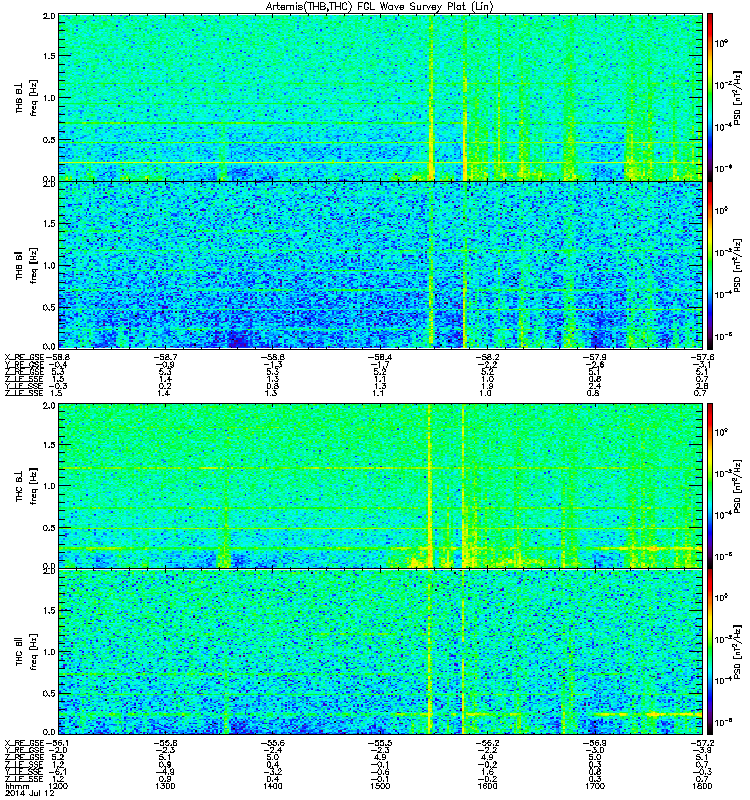Click the -56.1 X_RE_GSE value
This screenshot has width=750, height=800.
57,743
